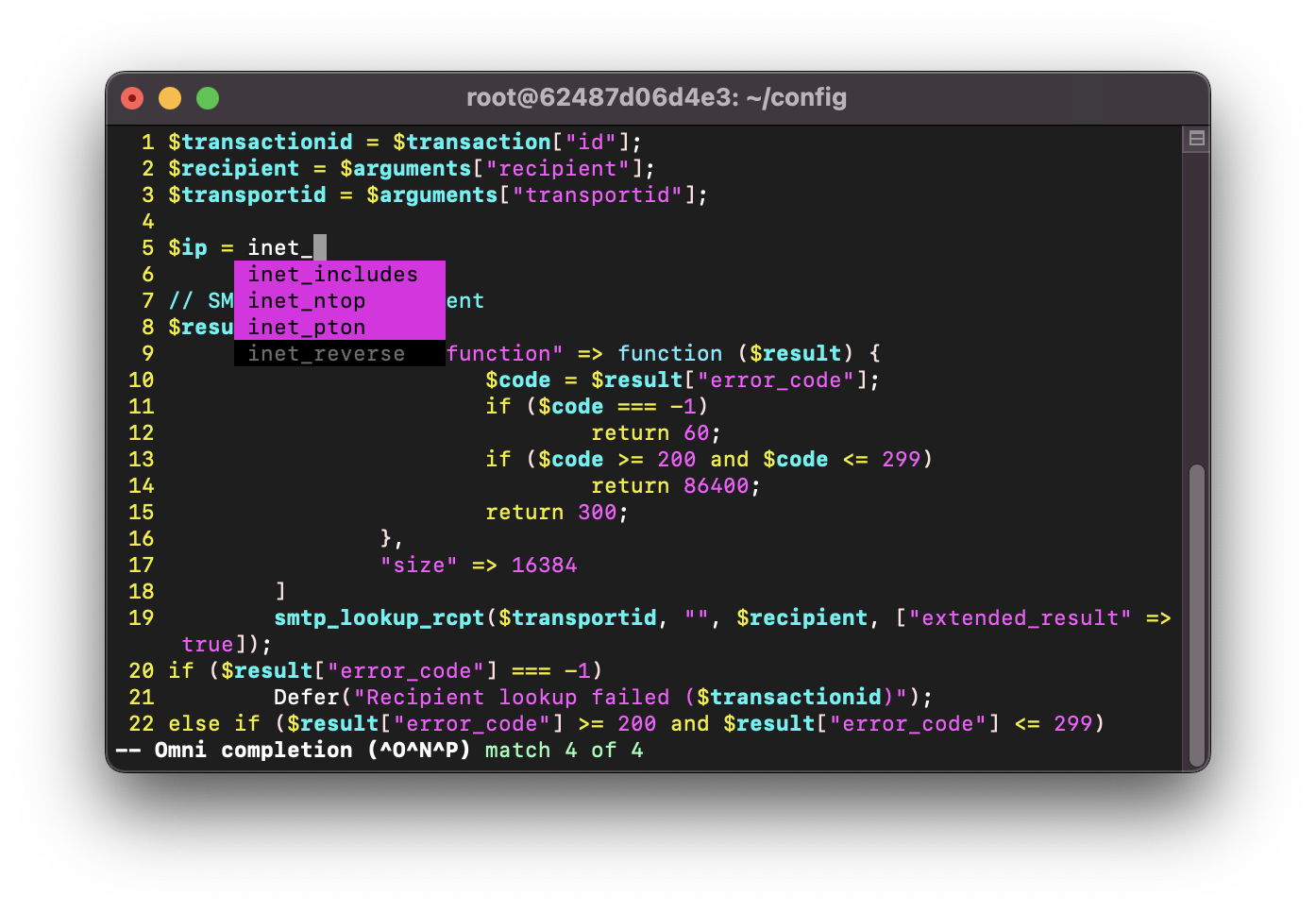Click line number 4 on the empty line
The width and height of the screenshot is (1316, 912).
click(148, 221)
